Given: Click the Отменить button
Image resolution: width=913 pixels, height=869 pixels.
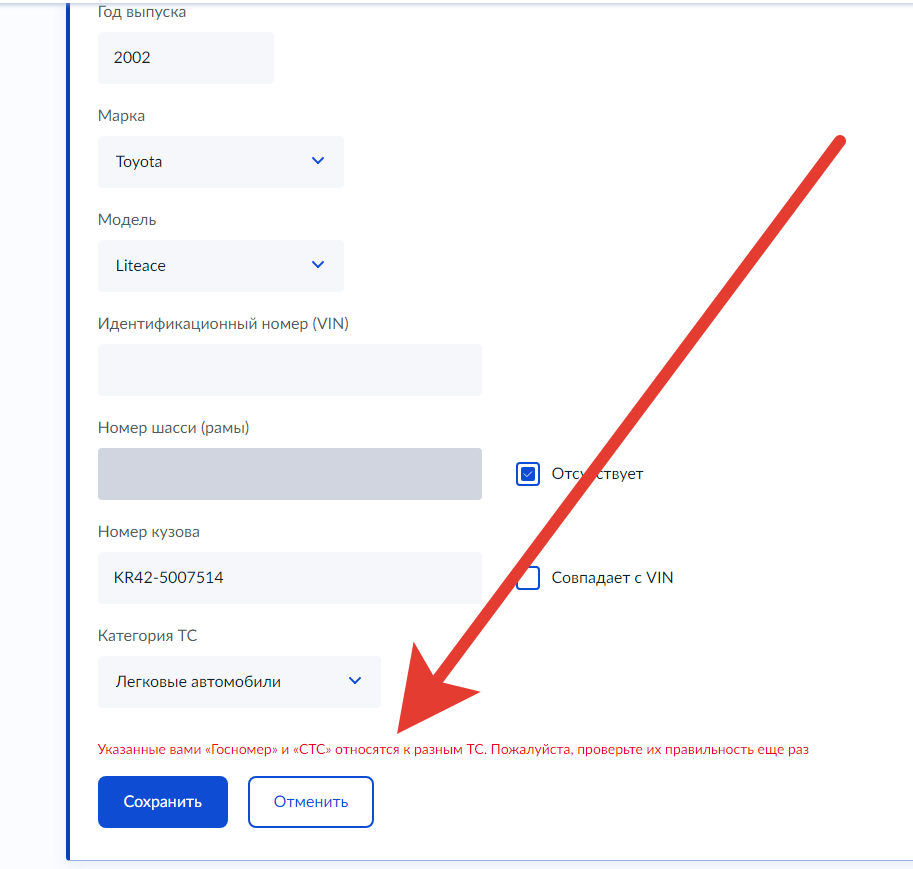Looking at the screenshot, I should [x=310, y=802].
